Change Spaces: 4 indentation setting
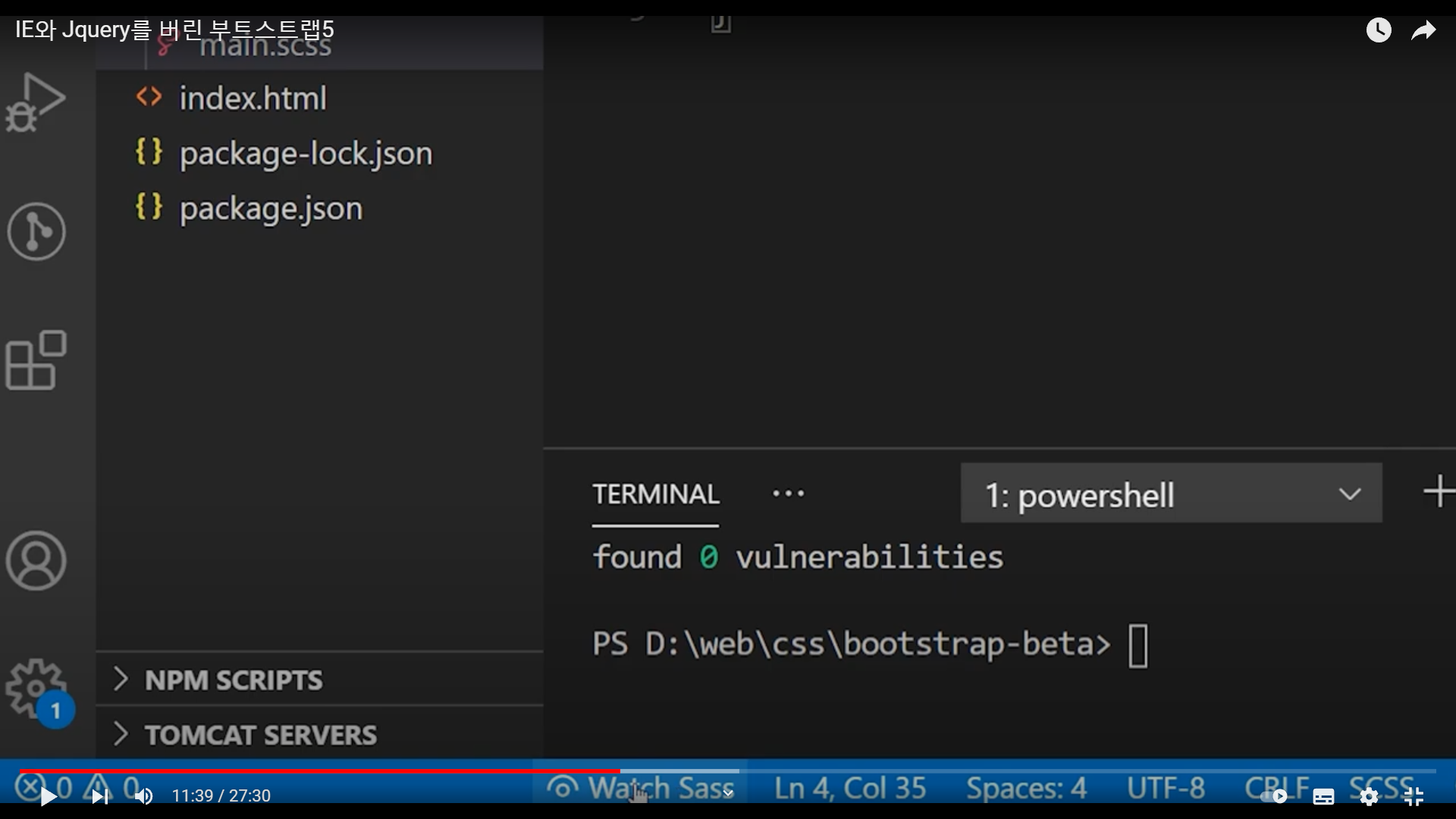The width and height of the screenshot is (1456, 819). 1026,789
